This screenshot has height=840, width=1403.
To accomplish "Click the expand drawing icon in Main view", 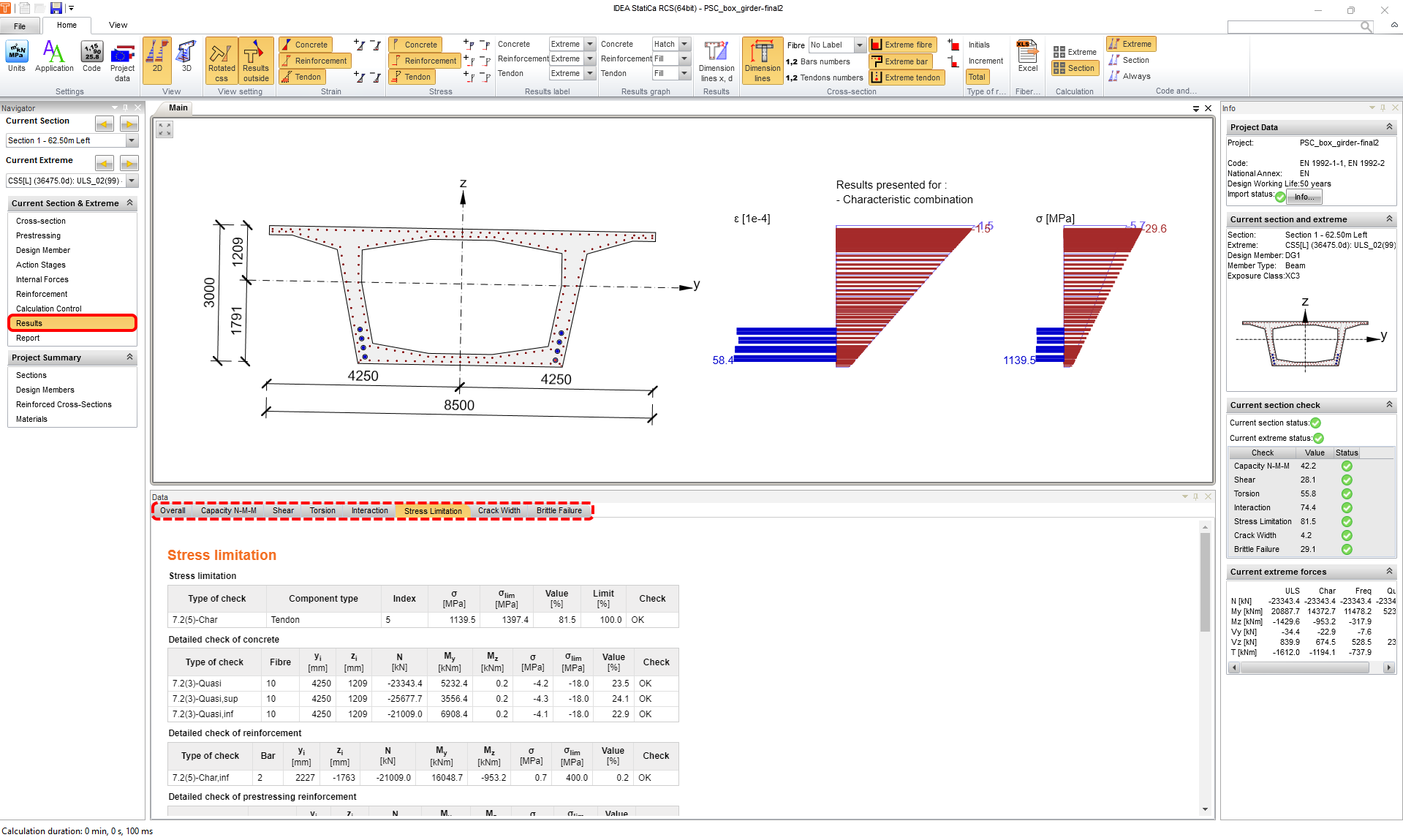I will tap(164, 129).
